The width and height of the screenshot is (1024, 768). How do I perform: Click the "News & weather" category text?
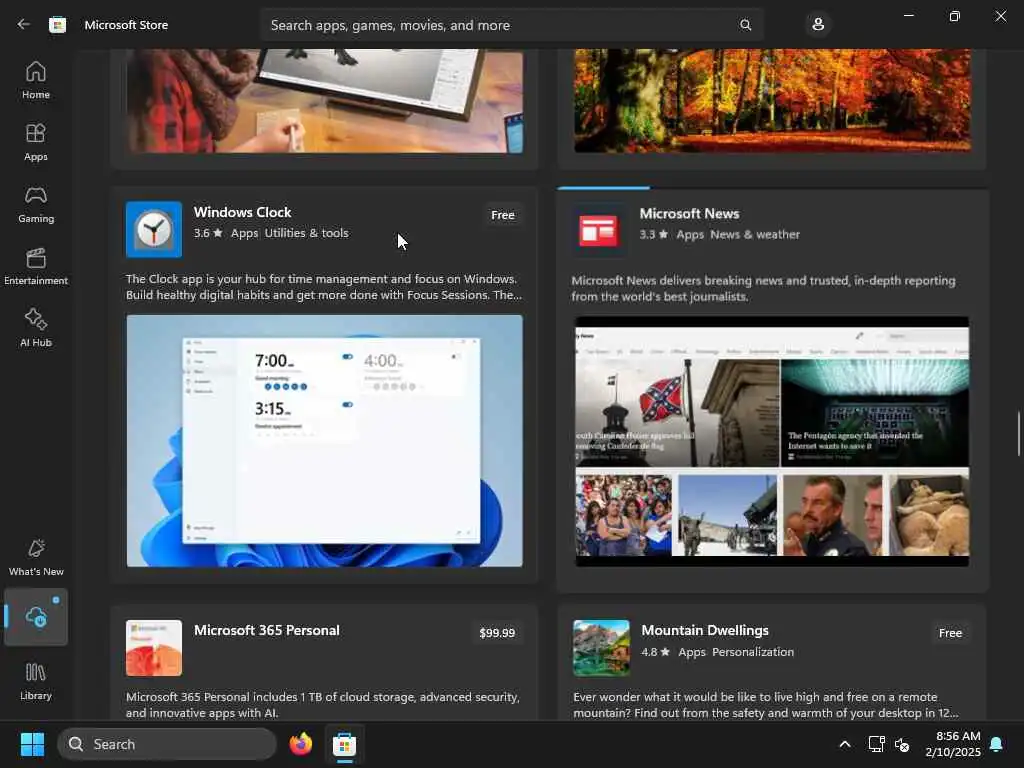755,234
